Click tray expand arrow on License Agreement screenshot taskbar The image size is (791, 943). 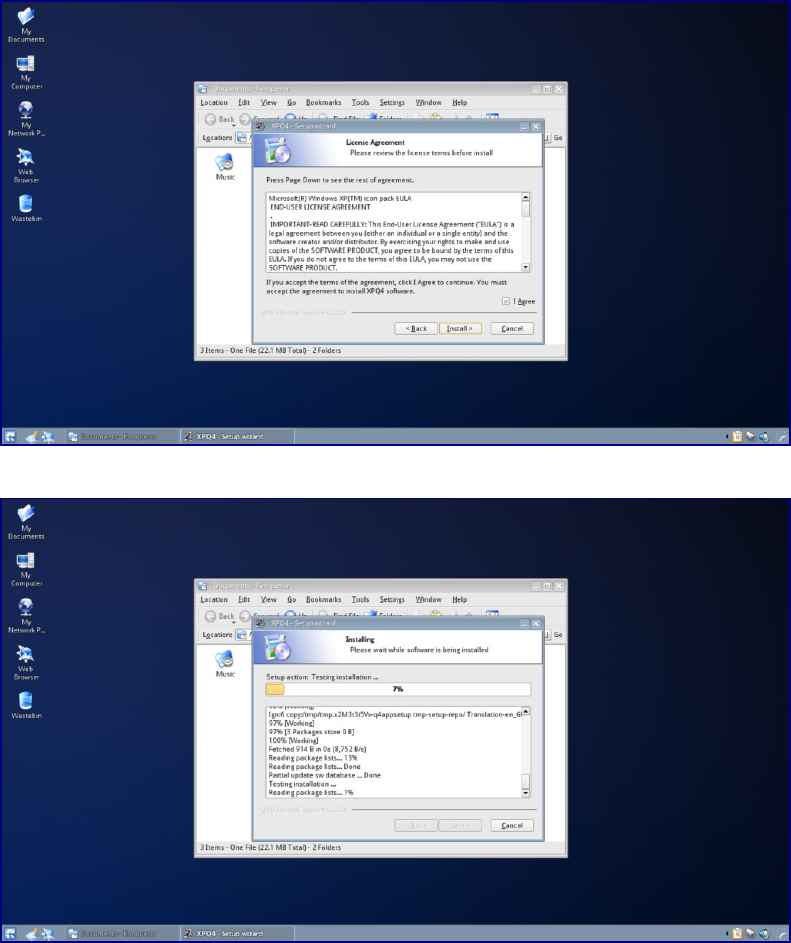point(727,437)
